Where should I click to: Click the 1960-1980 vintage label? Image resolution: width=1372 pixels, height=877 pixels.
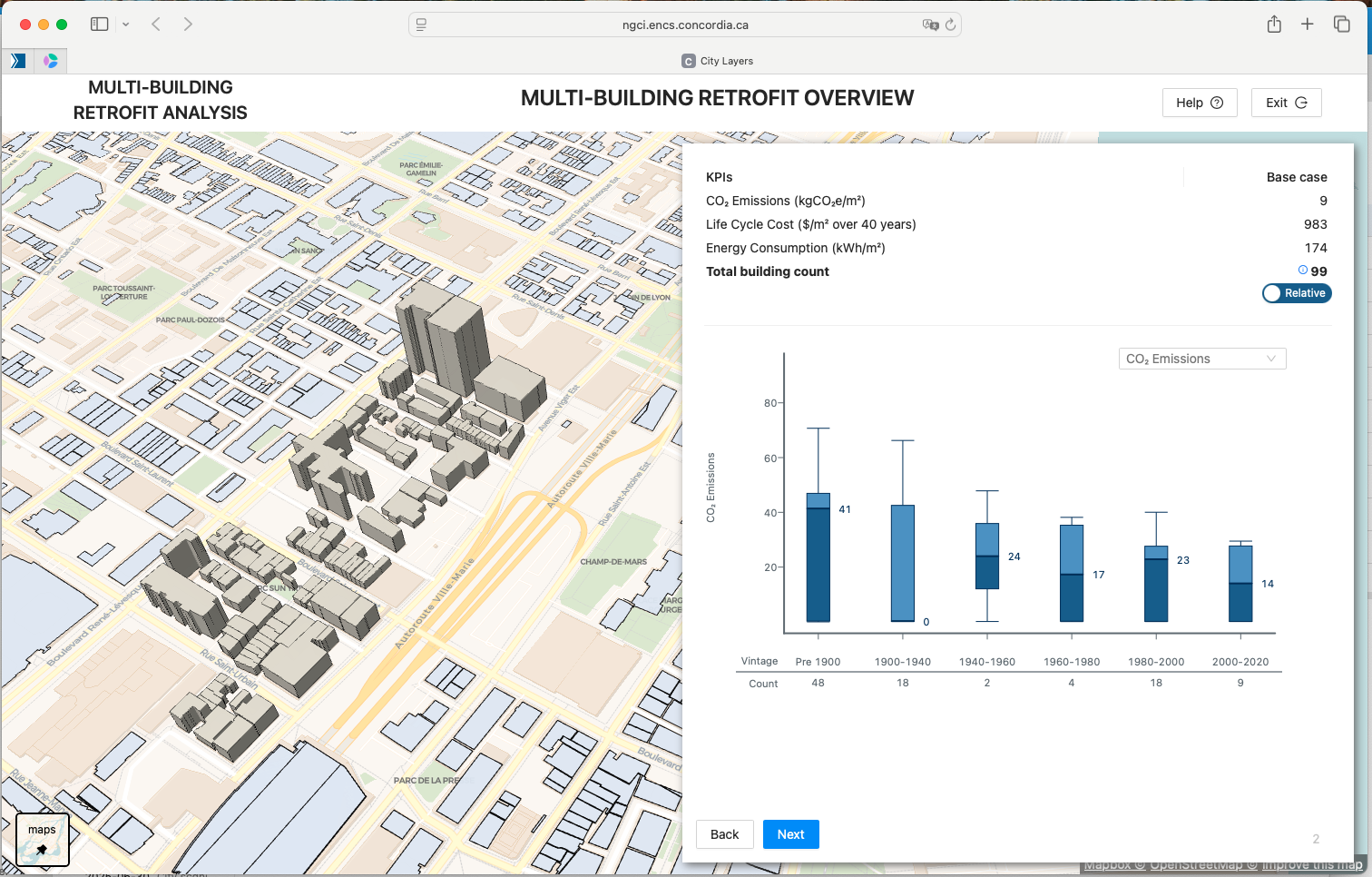tap(1072, 662)
